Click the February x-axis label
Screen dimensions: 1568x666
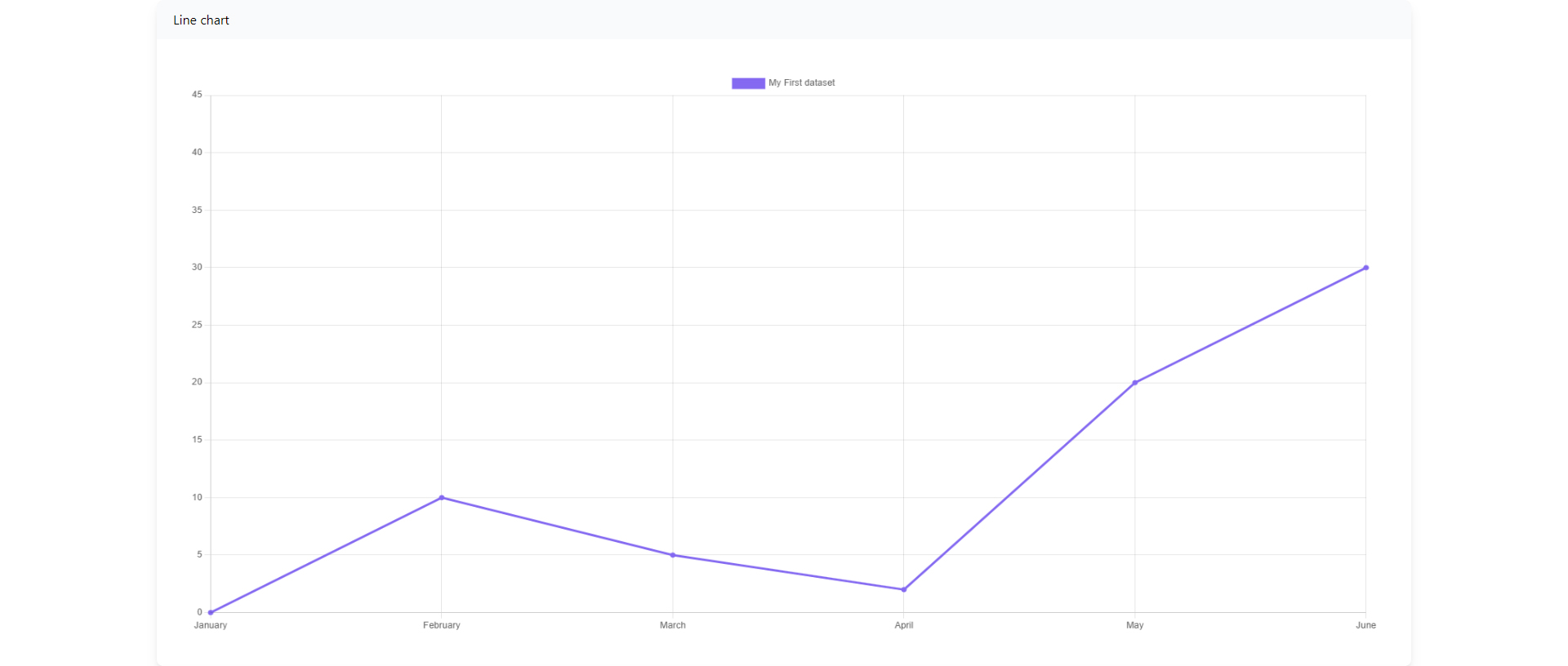click(442, 625)
